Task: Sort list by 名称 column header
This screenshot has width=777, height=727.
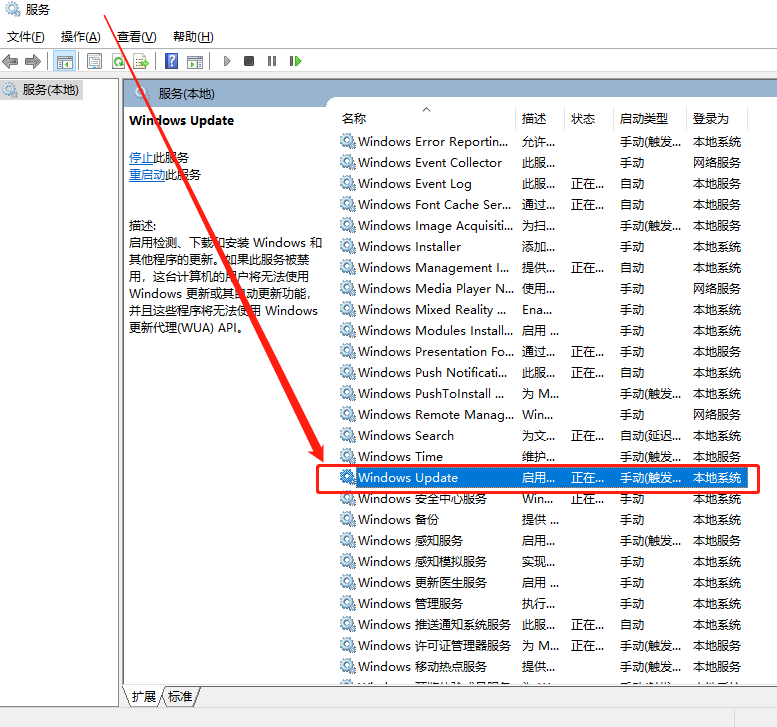Action: pos(354,119)
